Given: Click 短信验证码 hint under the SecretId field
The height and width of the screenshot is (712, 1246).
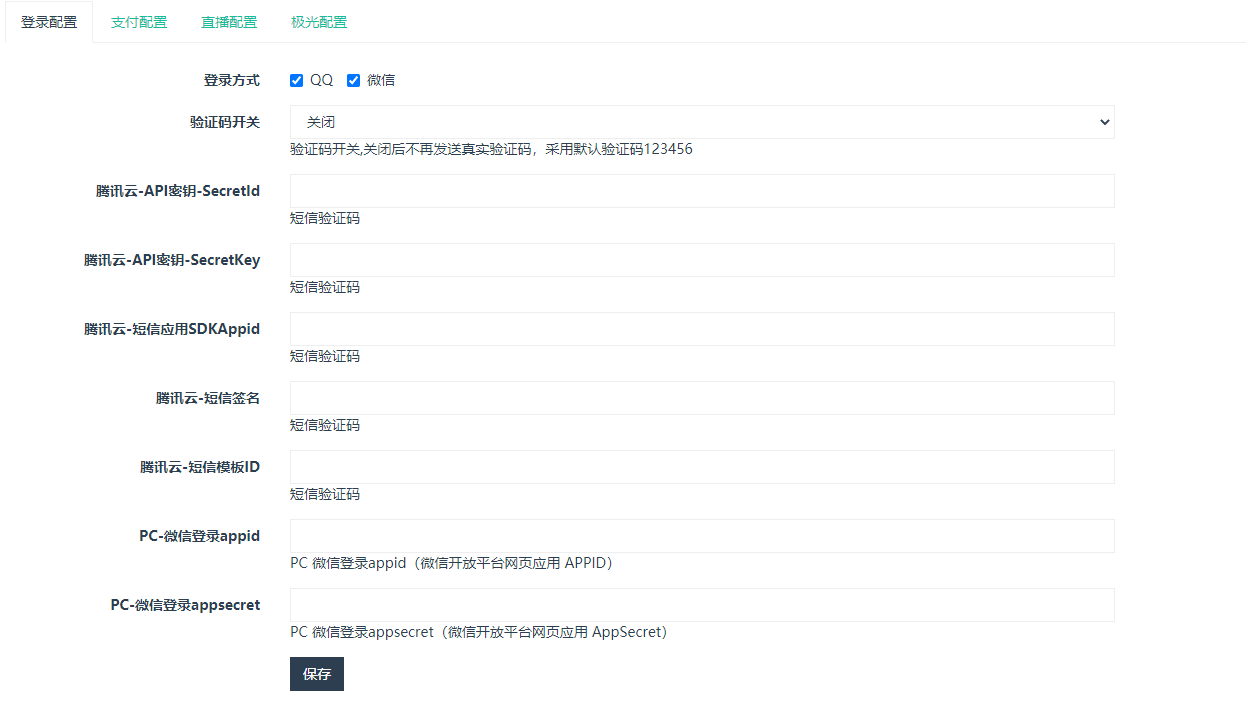Looking at the screenshot, I should (x=325, y=218).
